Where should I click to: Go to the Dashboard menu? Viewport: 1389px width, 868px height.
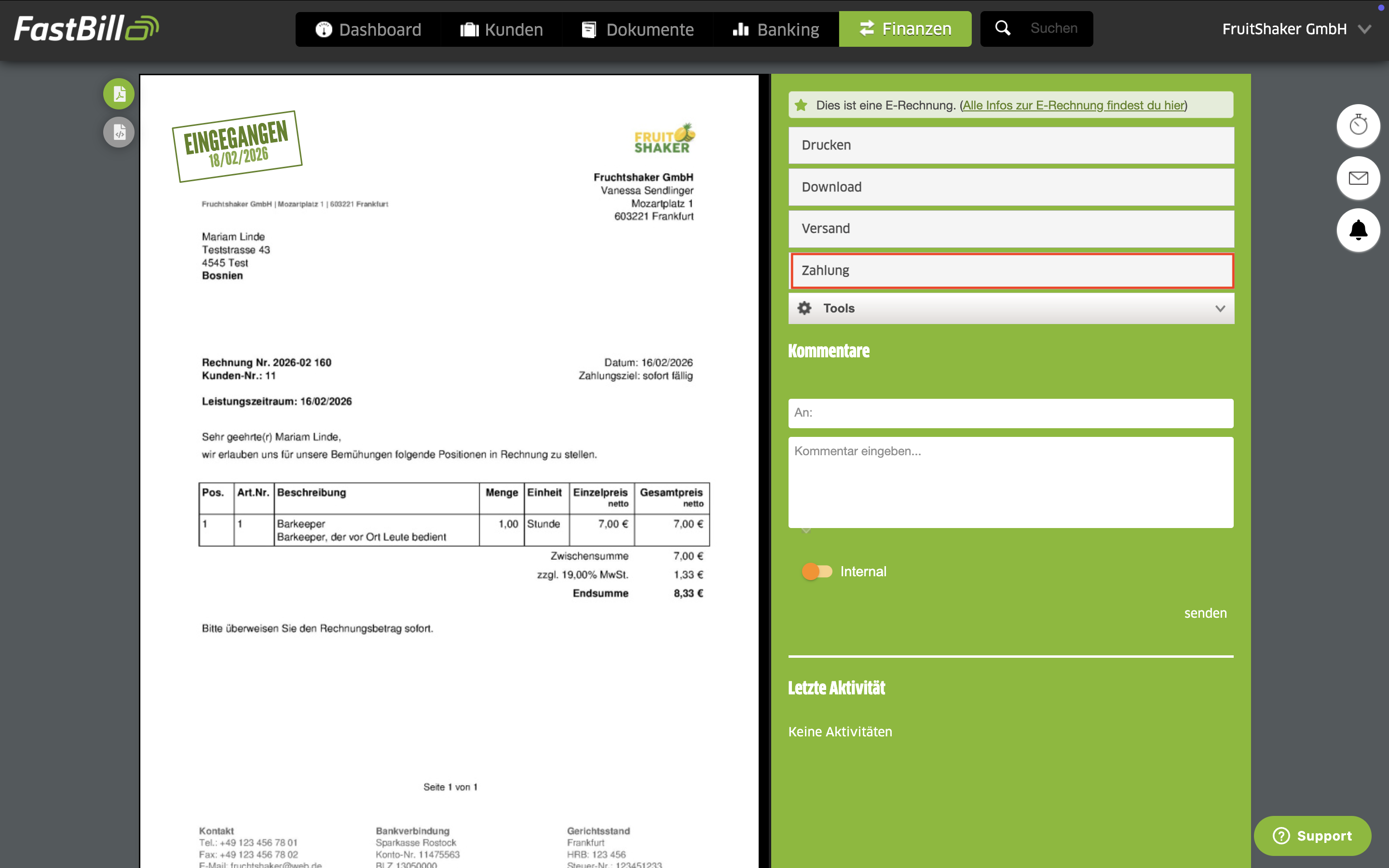368,29
